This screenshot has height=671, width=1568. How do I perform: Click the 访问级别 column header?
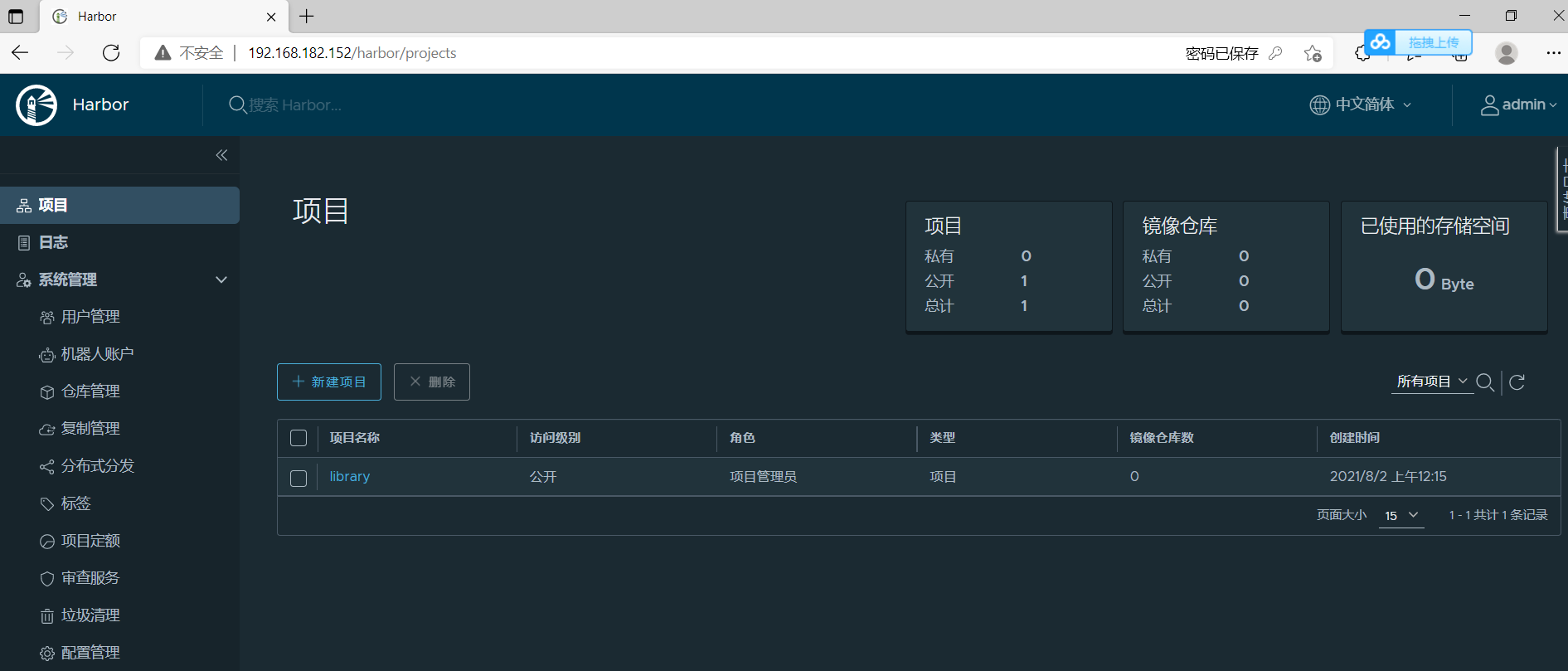tap(555, 438)
